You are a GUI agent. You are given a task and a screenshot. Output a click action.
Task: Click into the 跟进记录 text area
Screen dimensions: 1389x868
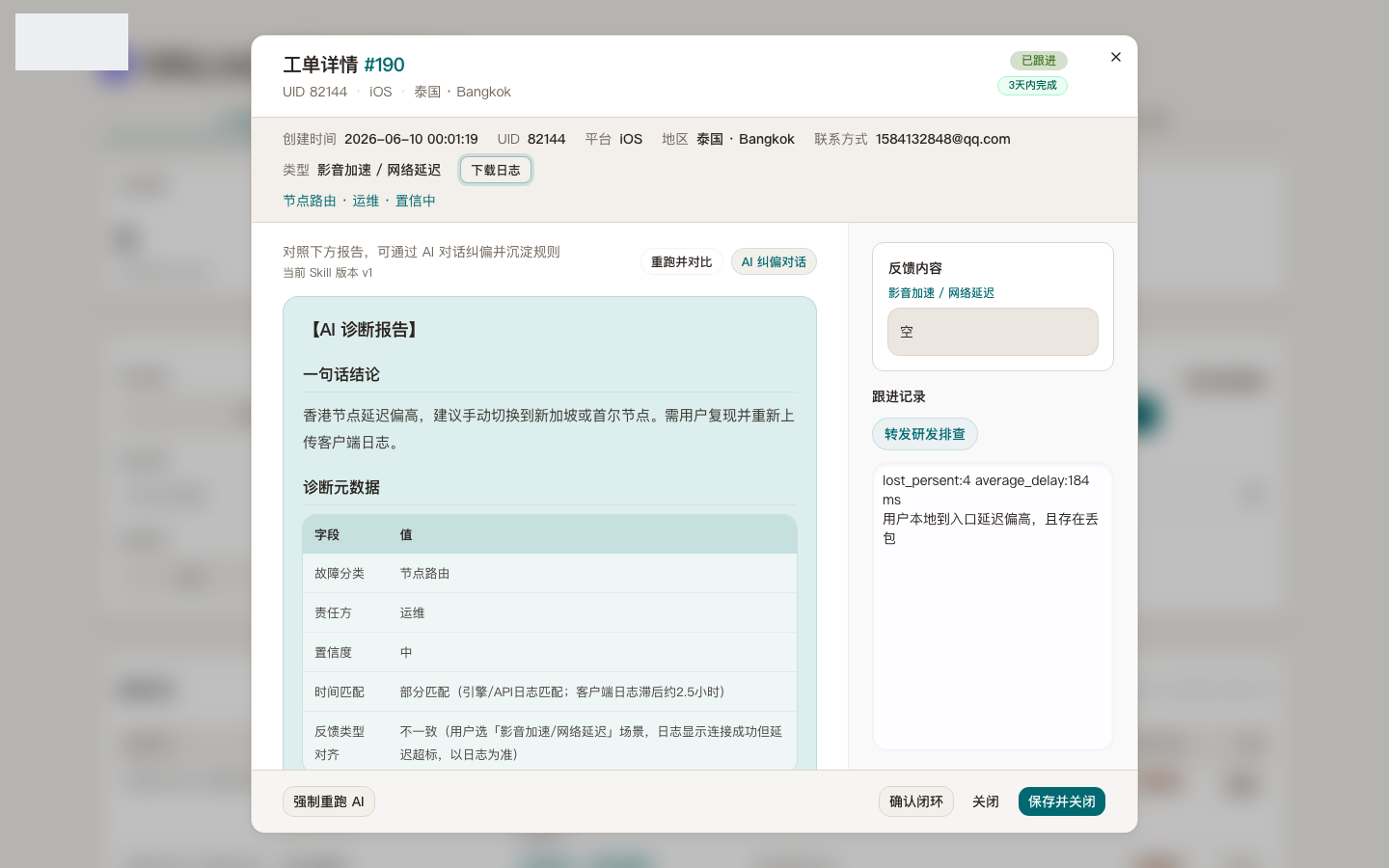993,607
